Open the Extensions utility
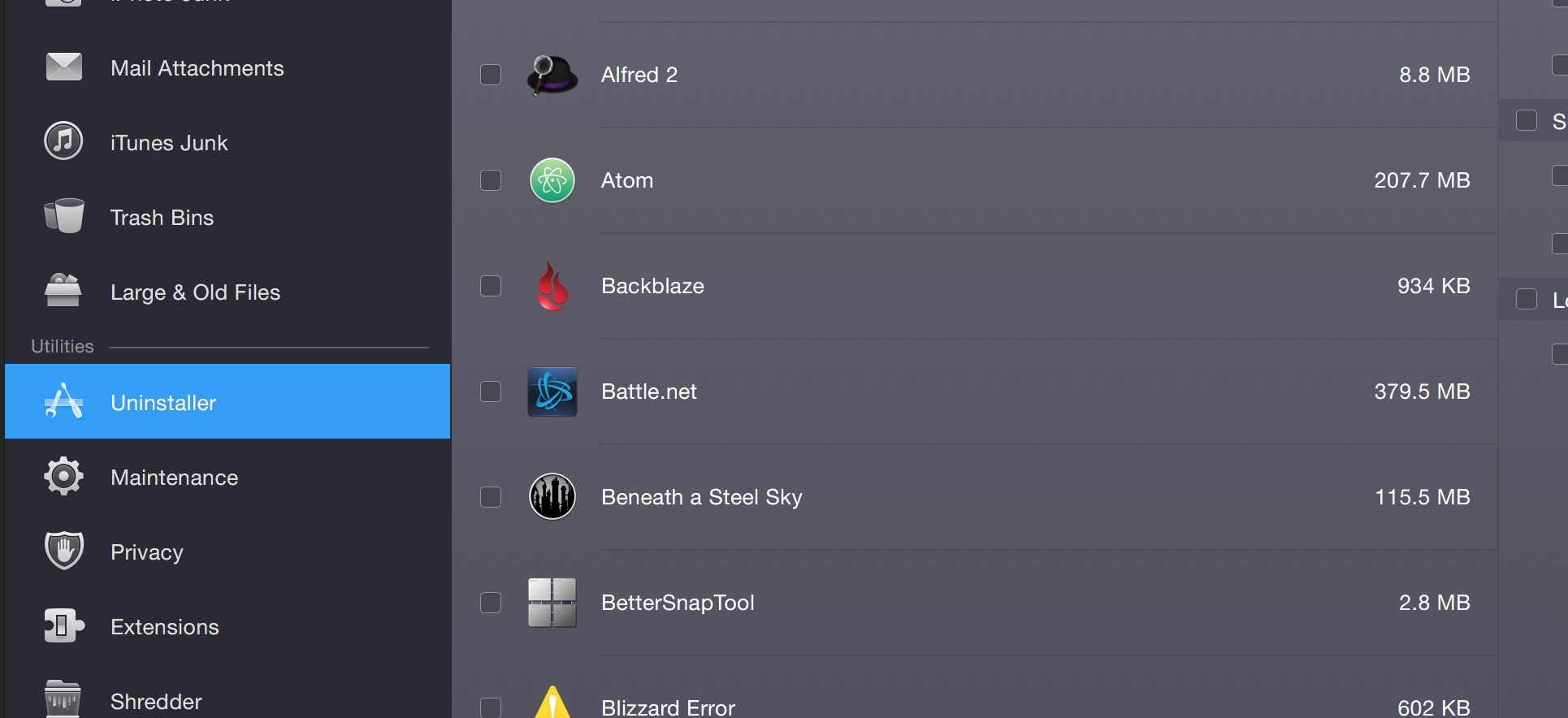This screenshot has width=1568, height=718. 165,627
